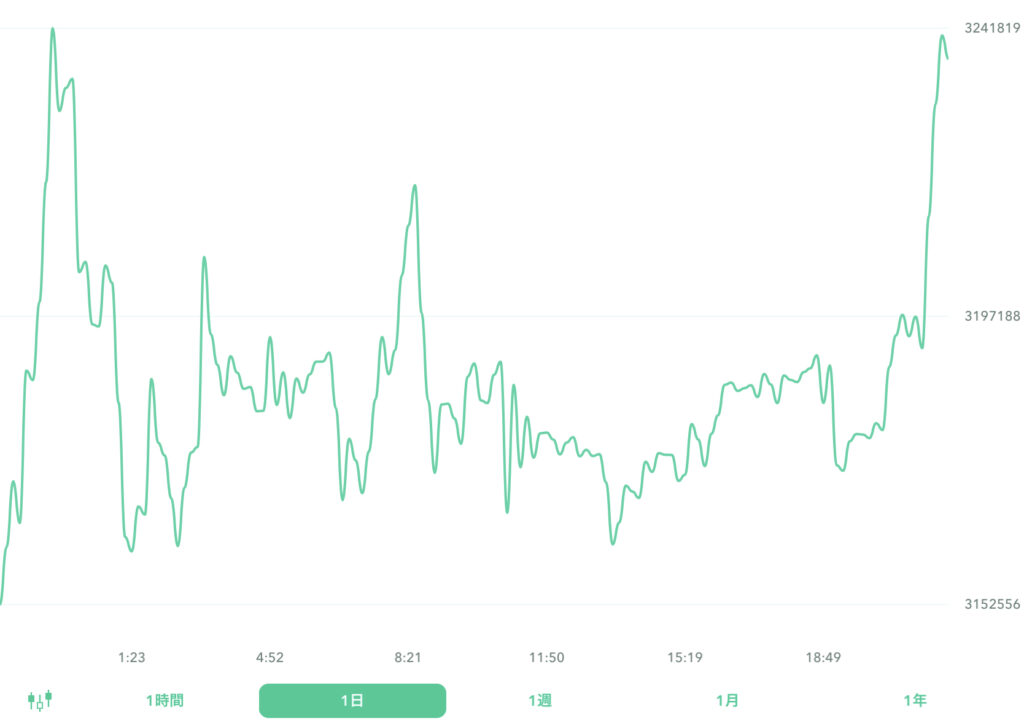Switch to the 1時間 time range
Screen dimensions: 1024x726
point(166,700)
